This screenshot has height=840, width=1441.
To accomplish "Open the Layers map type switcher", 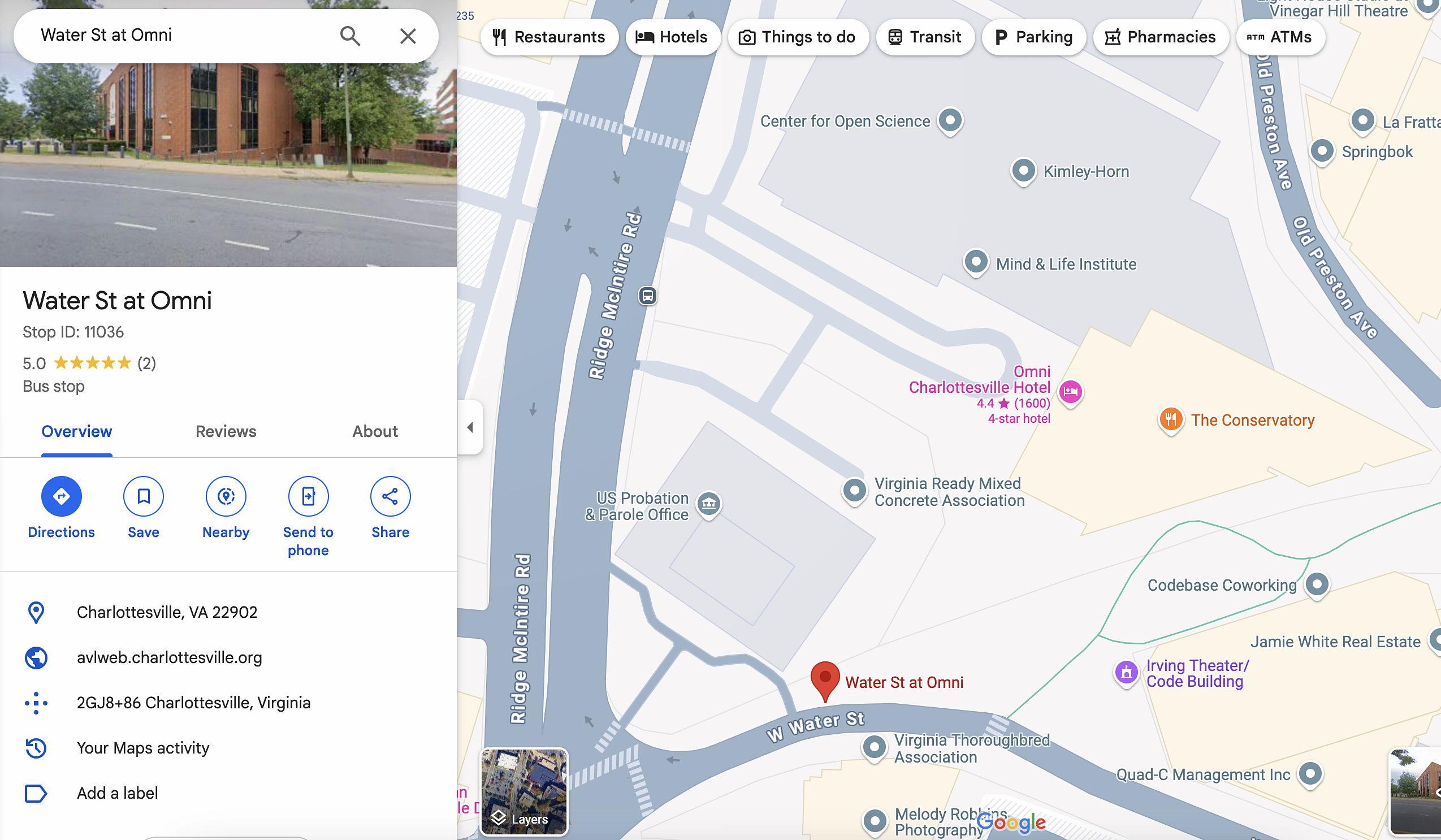I will tap(524, 791).
